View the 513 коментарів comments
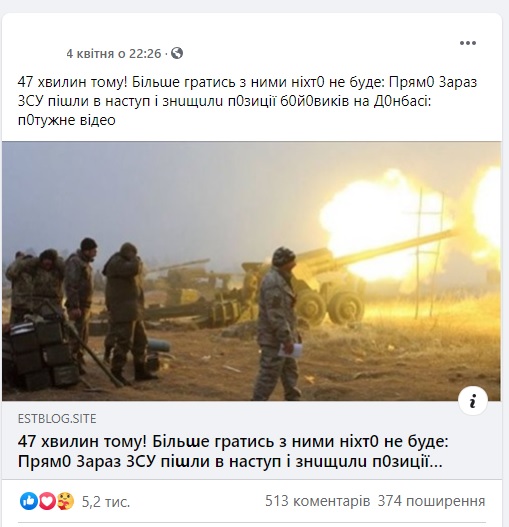This screenshot has height=527, width=509. click(317, 501)
